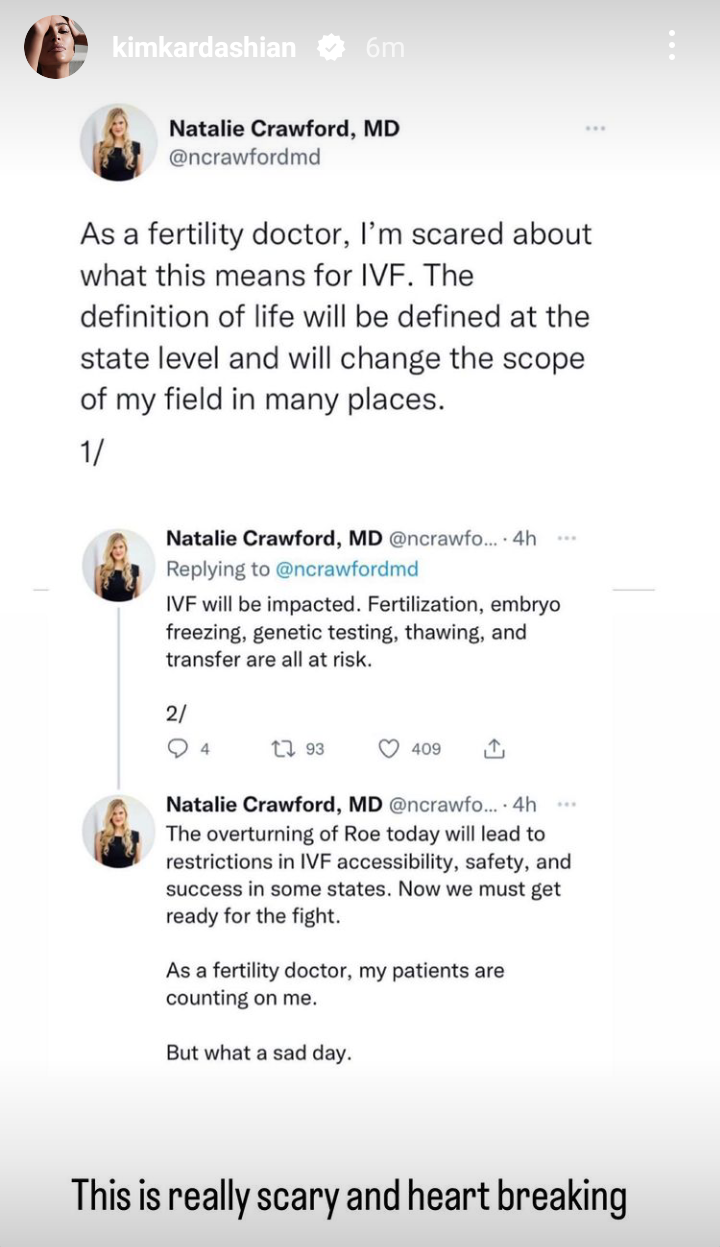Viewport: 720px width, 1247px height.
Task: Tap the 'This is really scary' caption text
Action: (x=349, y=1197)
